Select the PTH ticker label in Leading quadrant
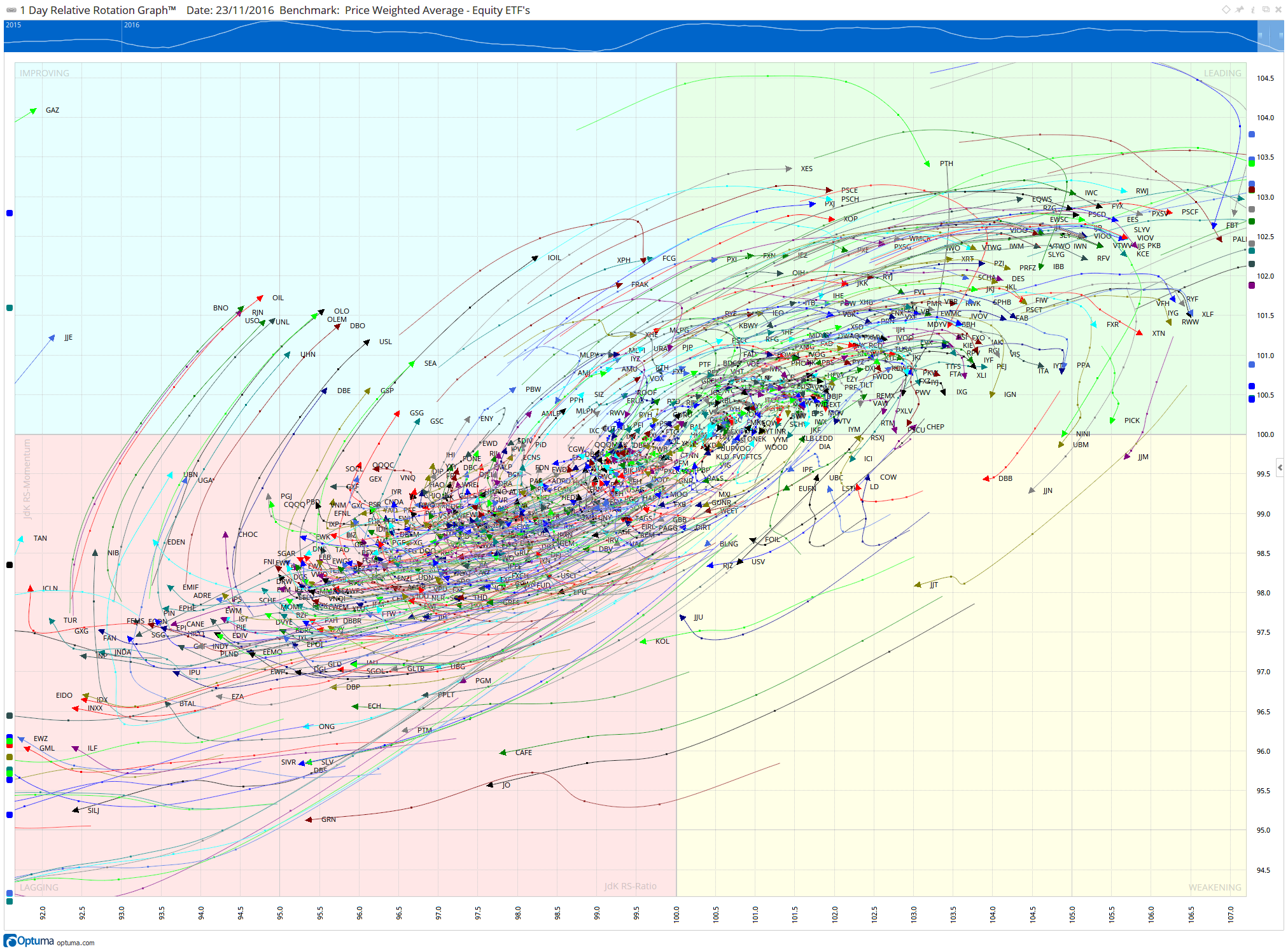The image size is (1288, 951). click(x=946, y=163)
